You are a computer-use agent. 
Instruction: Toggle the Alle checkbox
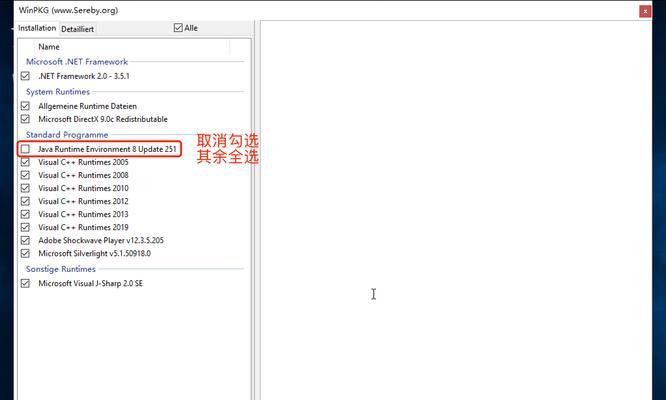pyautogui.click(x=178, y=28)
